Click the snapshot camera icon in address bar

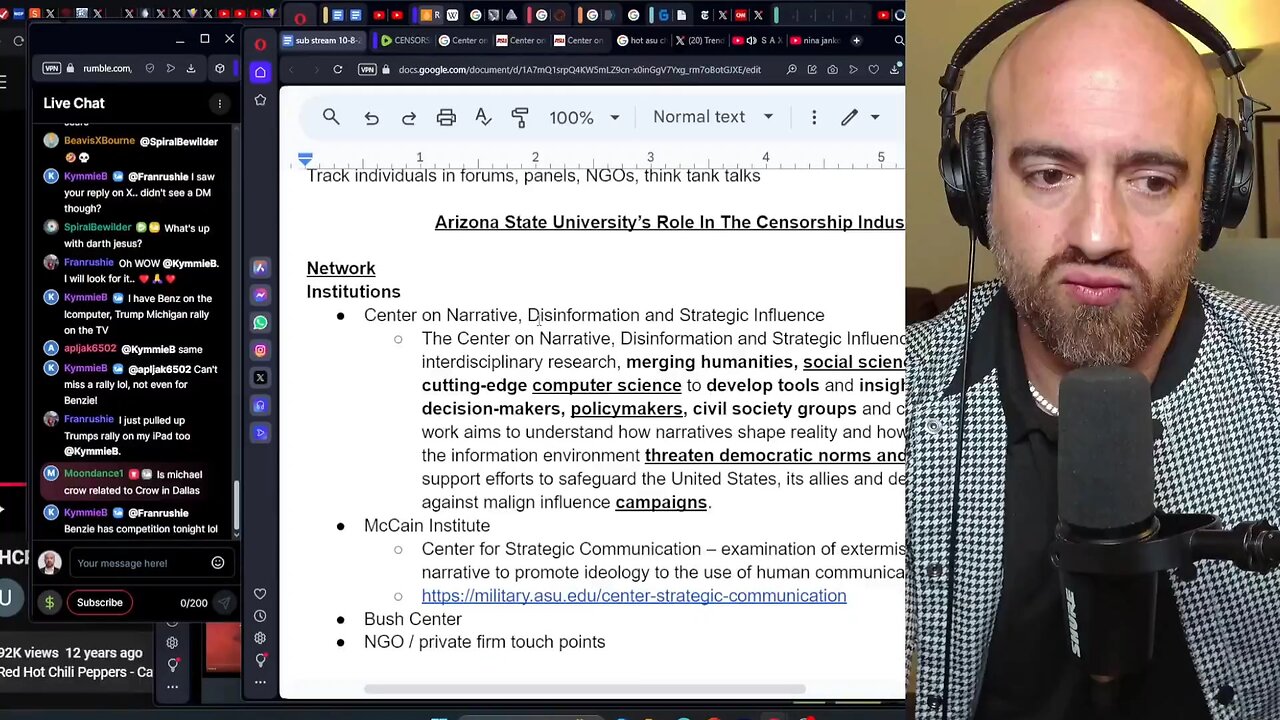point(832,69)
